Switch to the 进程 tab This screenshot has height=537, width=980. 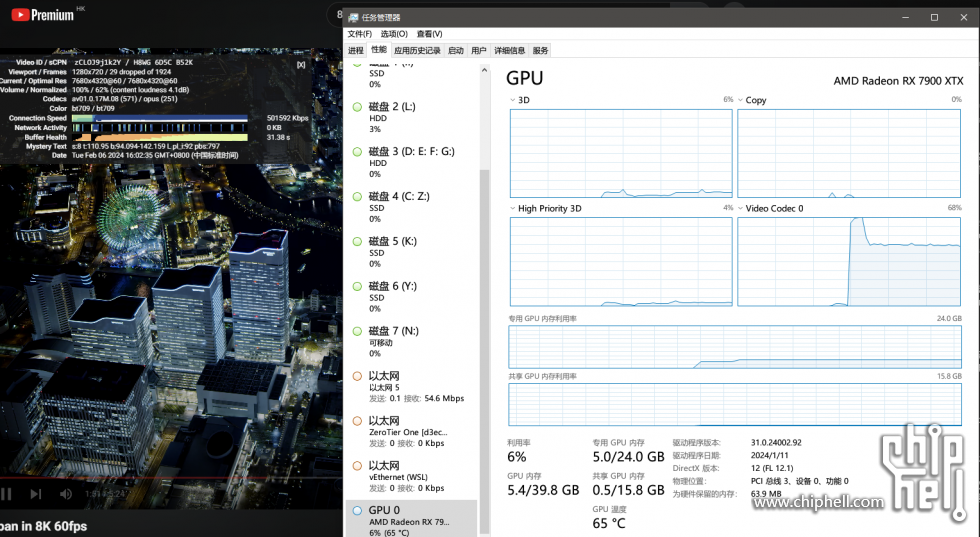(x=356, y=51)
